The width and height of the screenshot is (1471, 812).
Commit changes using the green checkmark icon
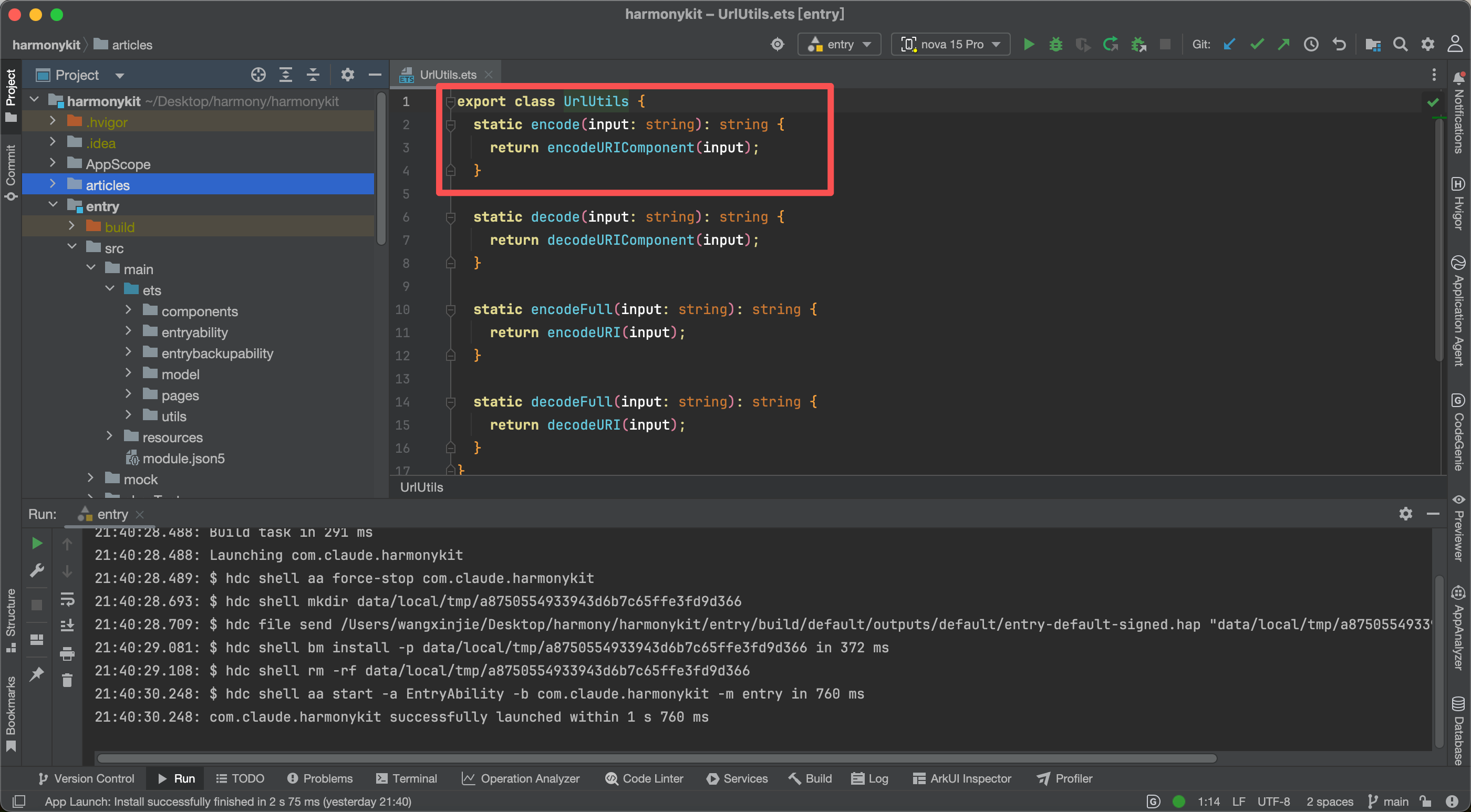click(1256, 44)
